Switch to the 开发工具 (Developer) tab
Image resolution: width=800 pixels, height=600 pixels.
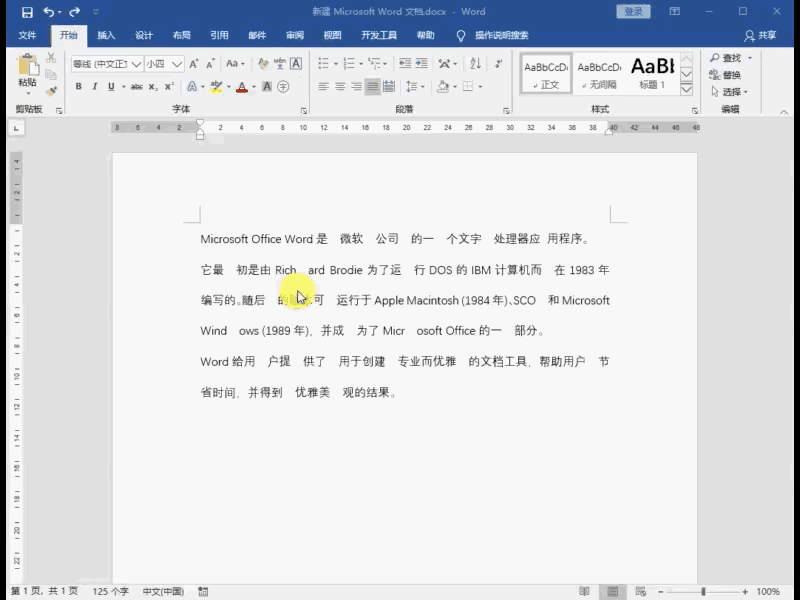pyautogui.click(x=379, y=35)
